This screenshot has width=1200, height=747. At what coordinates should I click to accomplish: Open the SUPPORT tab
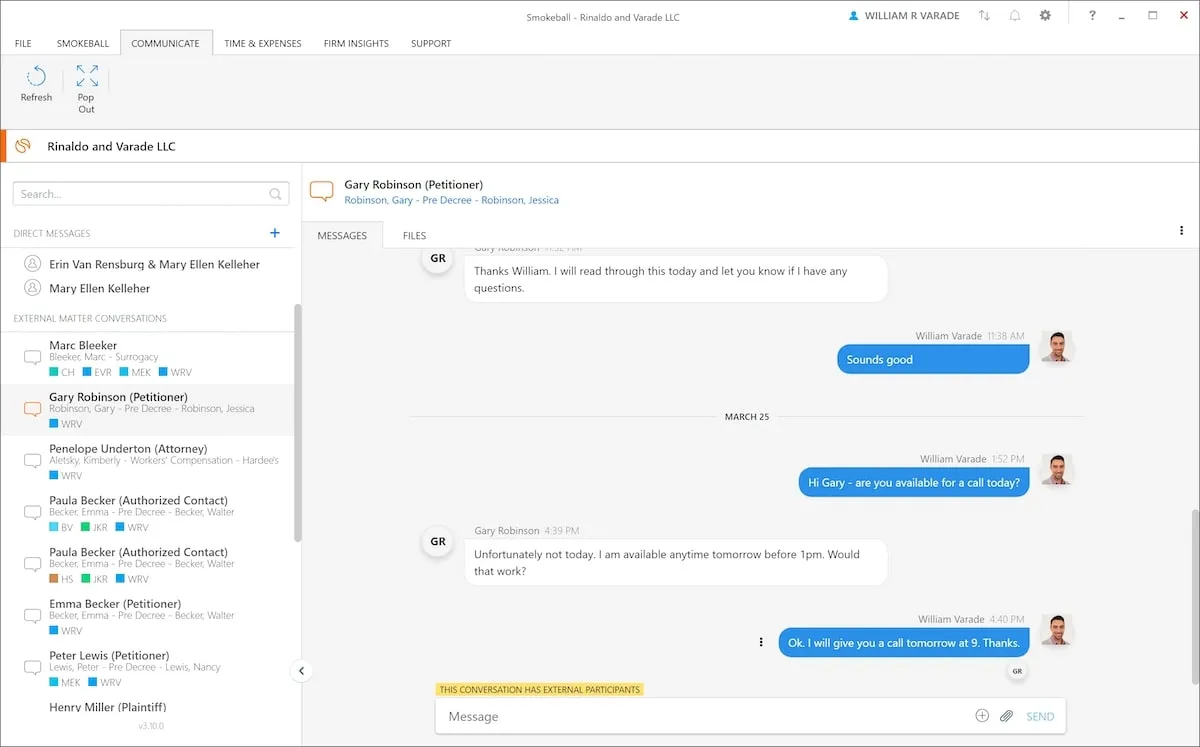coord(431,43)
